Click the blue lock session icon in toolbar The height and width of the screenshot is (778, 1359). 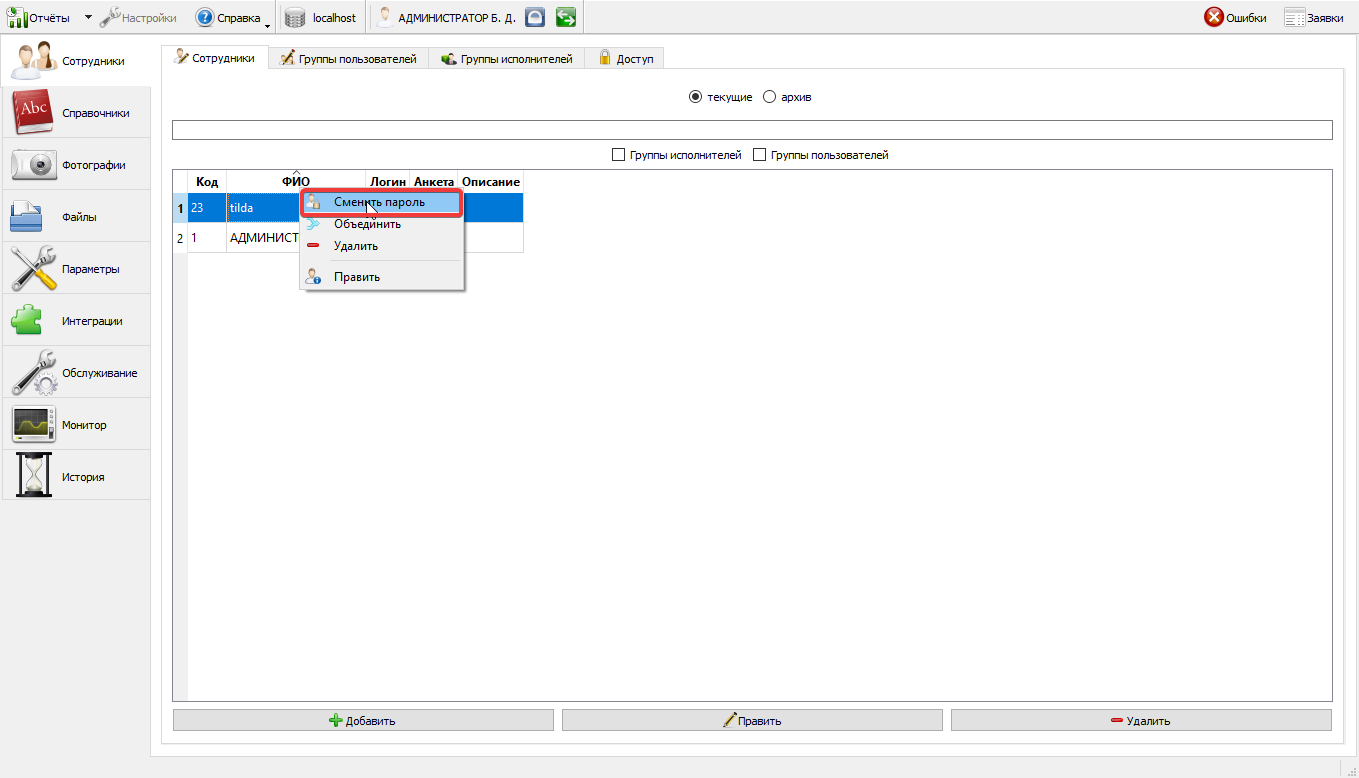(x=537, y=17)
